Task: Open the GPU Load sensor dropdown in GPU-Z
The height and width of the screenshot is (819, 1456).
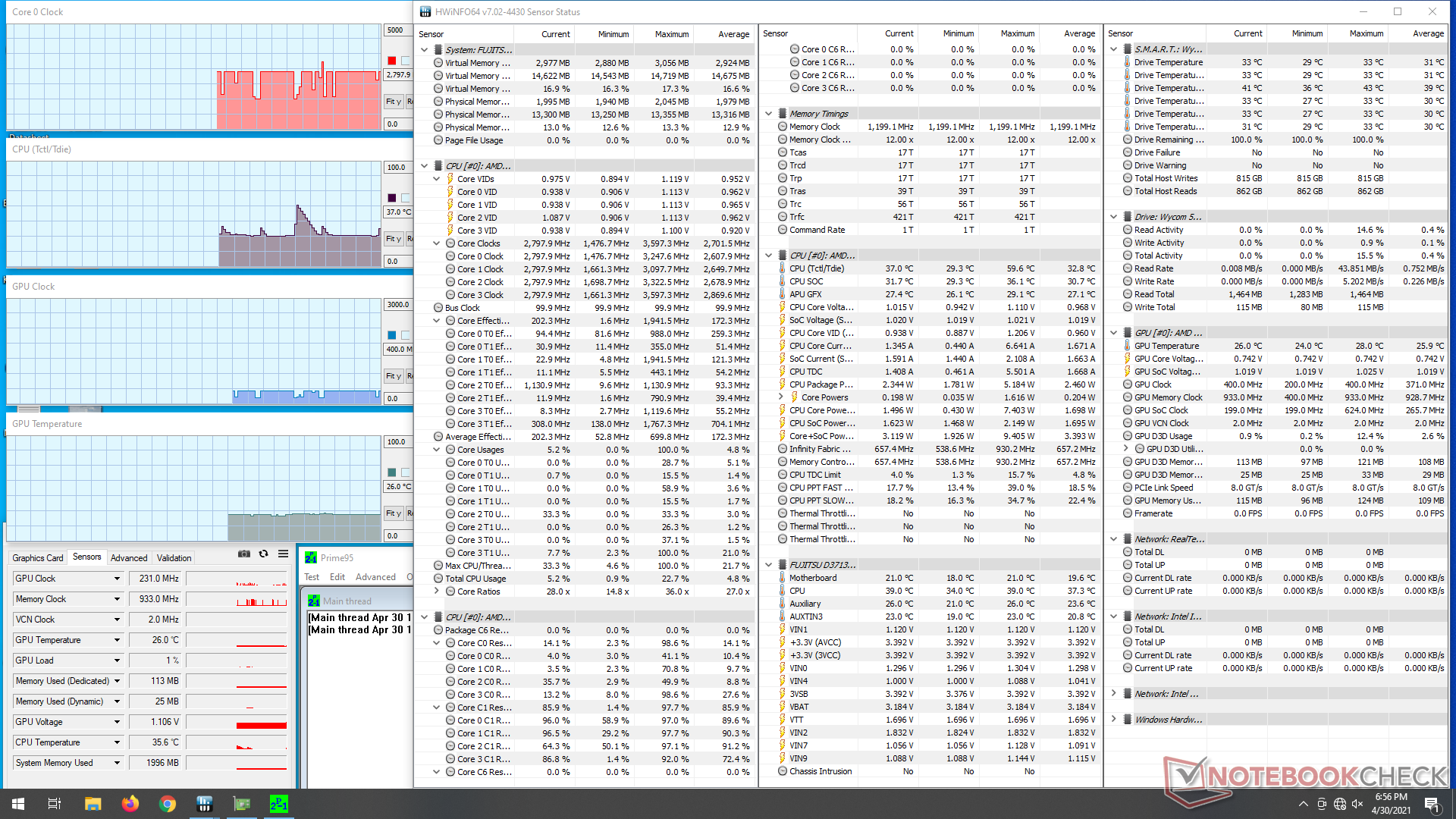Action: [117, 661]
